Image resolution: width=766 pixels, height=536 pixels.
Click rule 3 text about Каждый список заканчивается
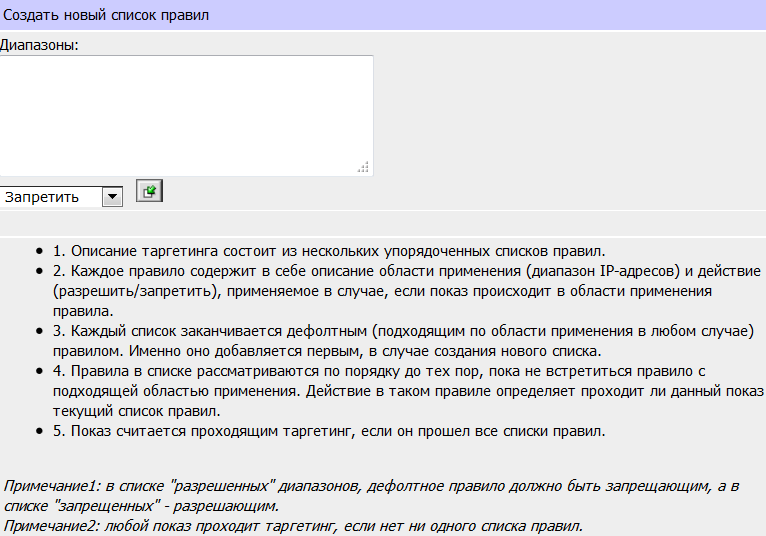[x=404, y=341]
